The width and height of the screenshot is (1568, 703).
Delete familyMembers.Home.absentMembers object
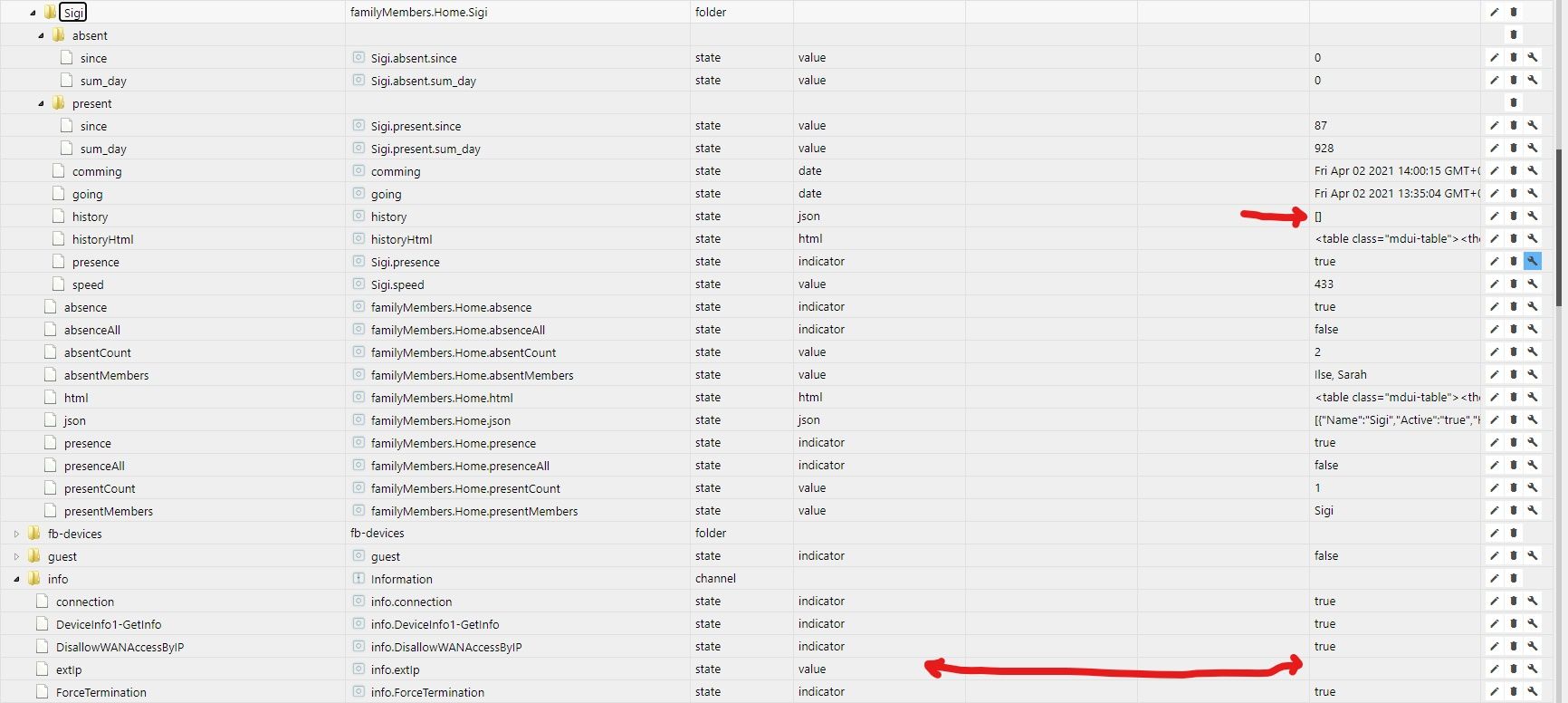click(x=1514, y=375)
